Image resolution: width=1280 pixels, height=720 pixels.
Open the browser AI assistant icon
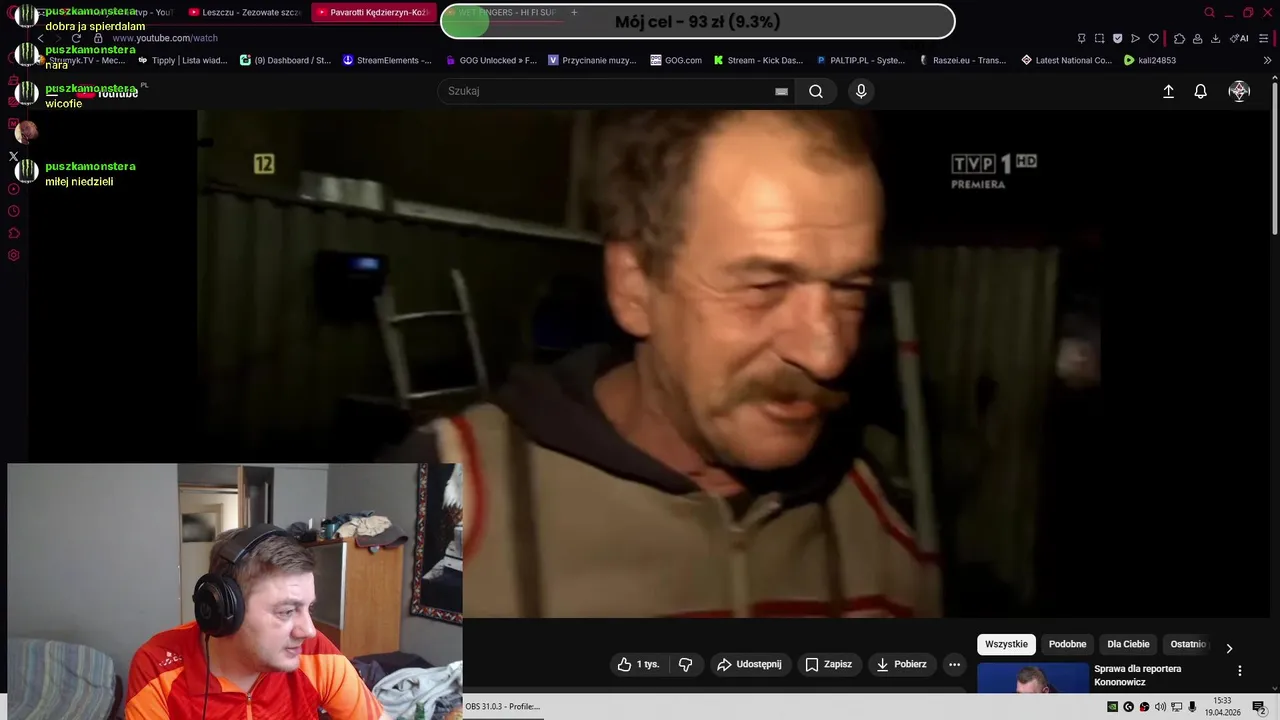pyautogui.click(x=1240, y=38)
